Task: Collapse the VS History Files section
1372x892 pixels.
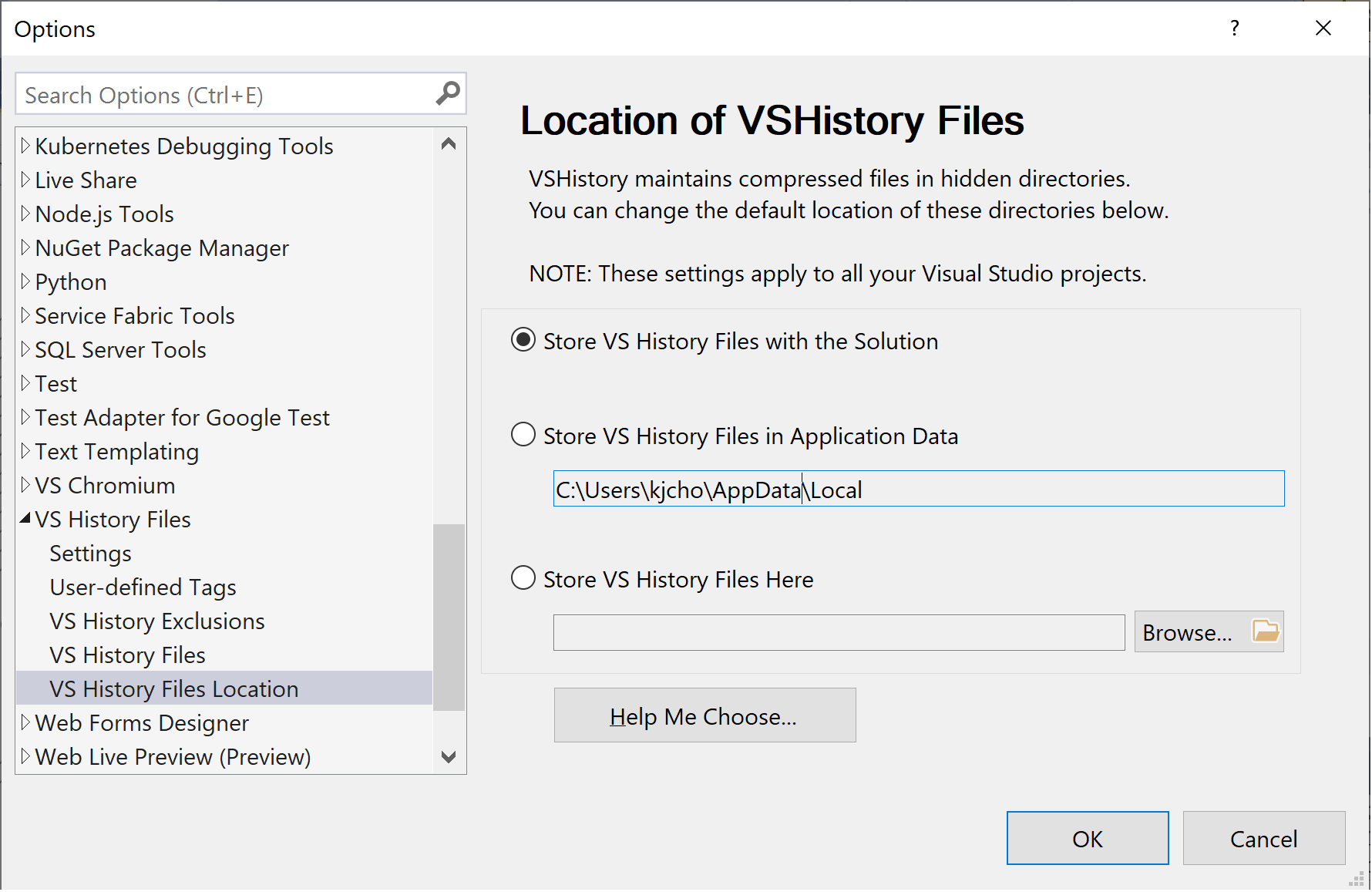Action: [25, 519]
